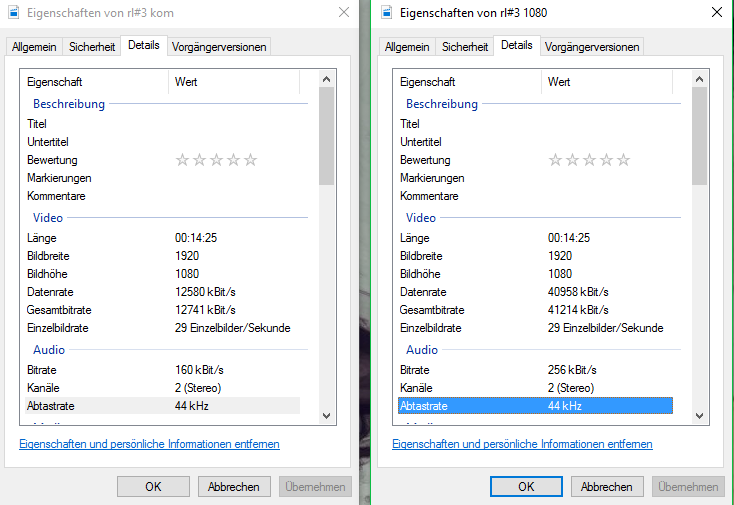Open Vorgängerversionen tab in right dialog
Screen dimensions: 734x505
tap(591, 47)
